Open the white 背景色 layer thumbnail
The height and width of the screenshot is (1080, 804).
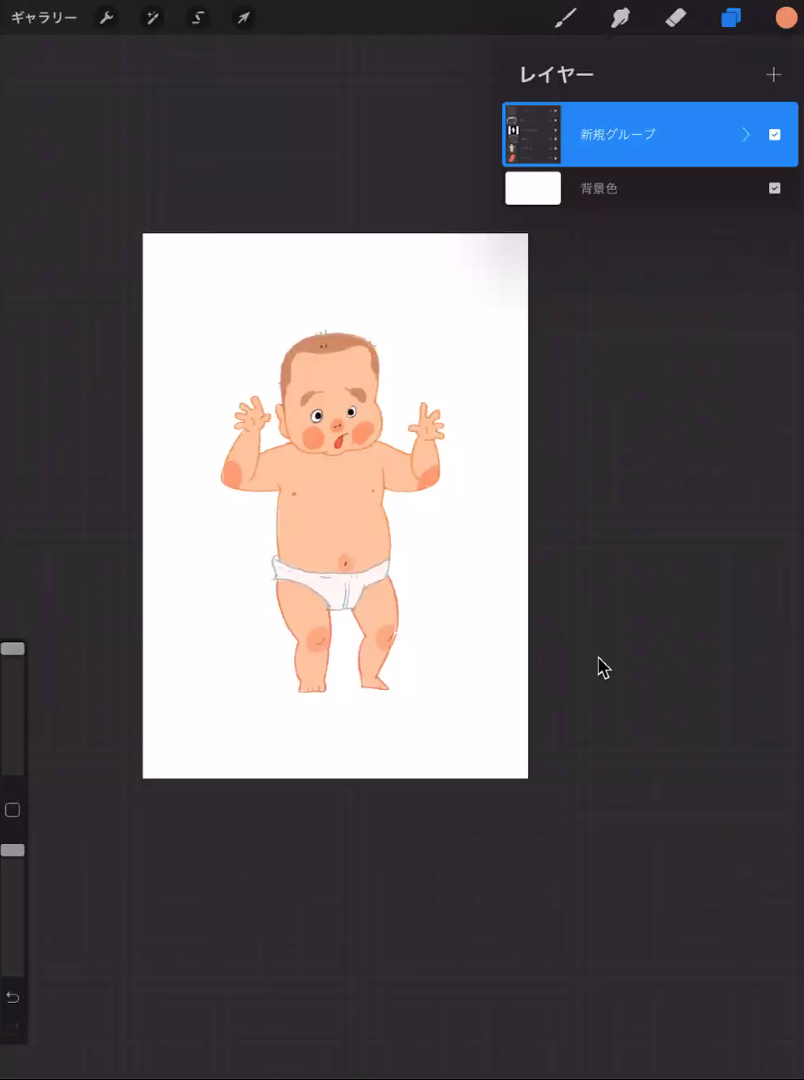533,188
